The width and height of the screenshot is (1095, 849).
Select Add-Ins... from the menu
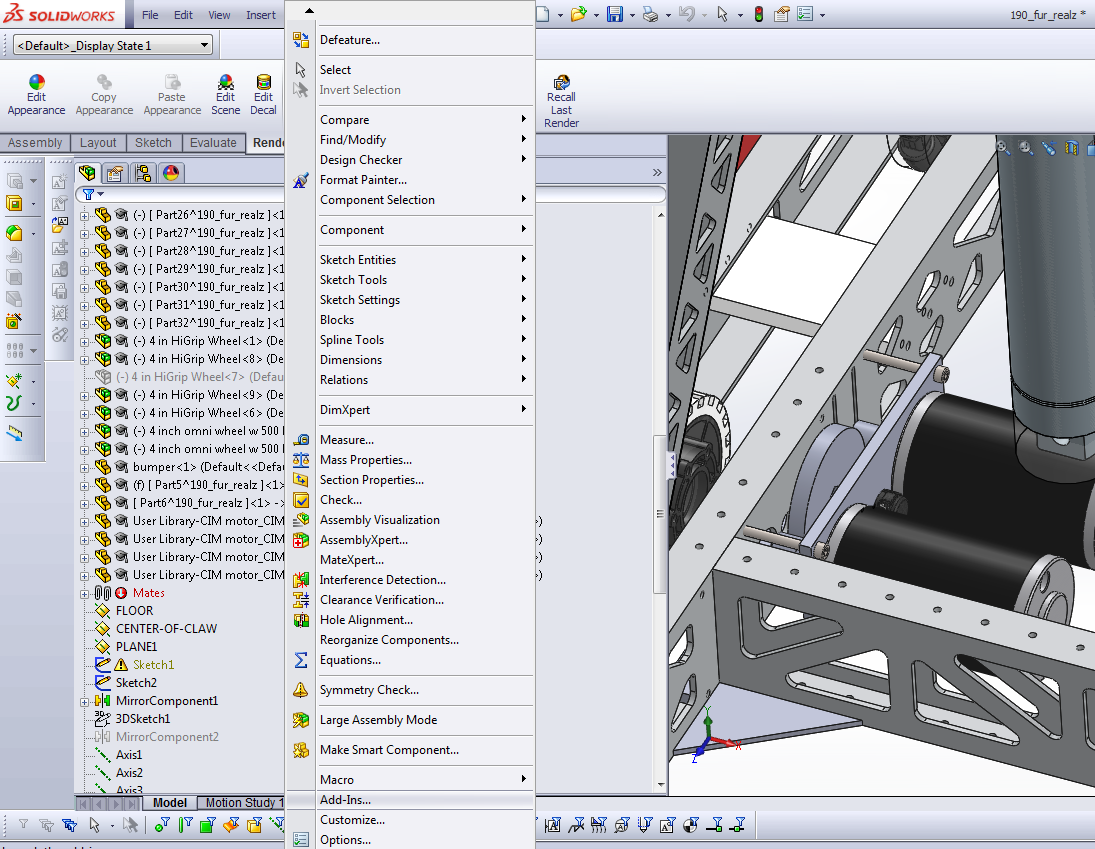point(345,800)
